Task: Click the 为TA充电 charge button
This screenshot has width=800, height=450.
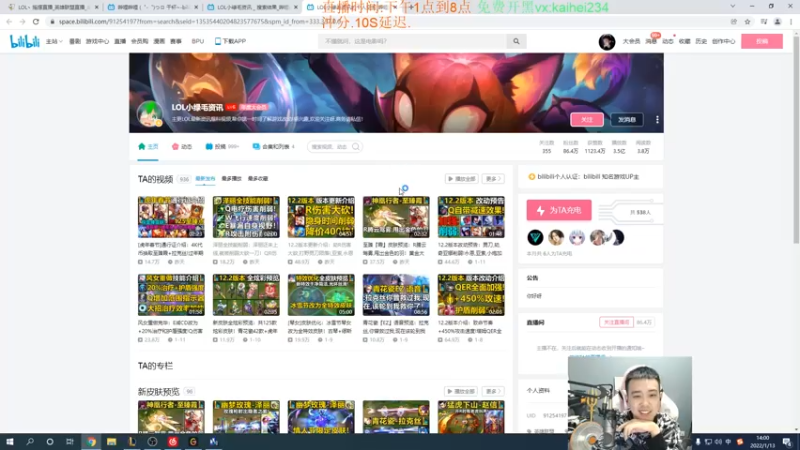Action: click(x=559, y=210)
